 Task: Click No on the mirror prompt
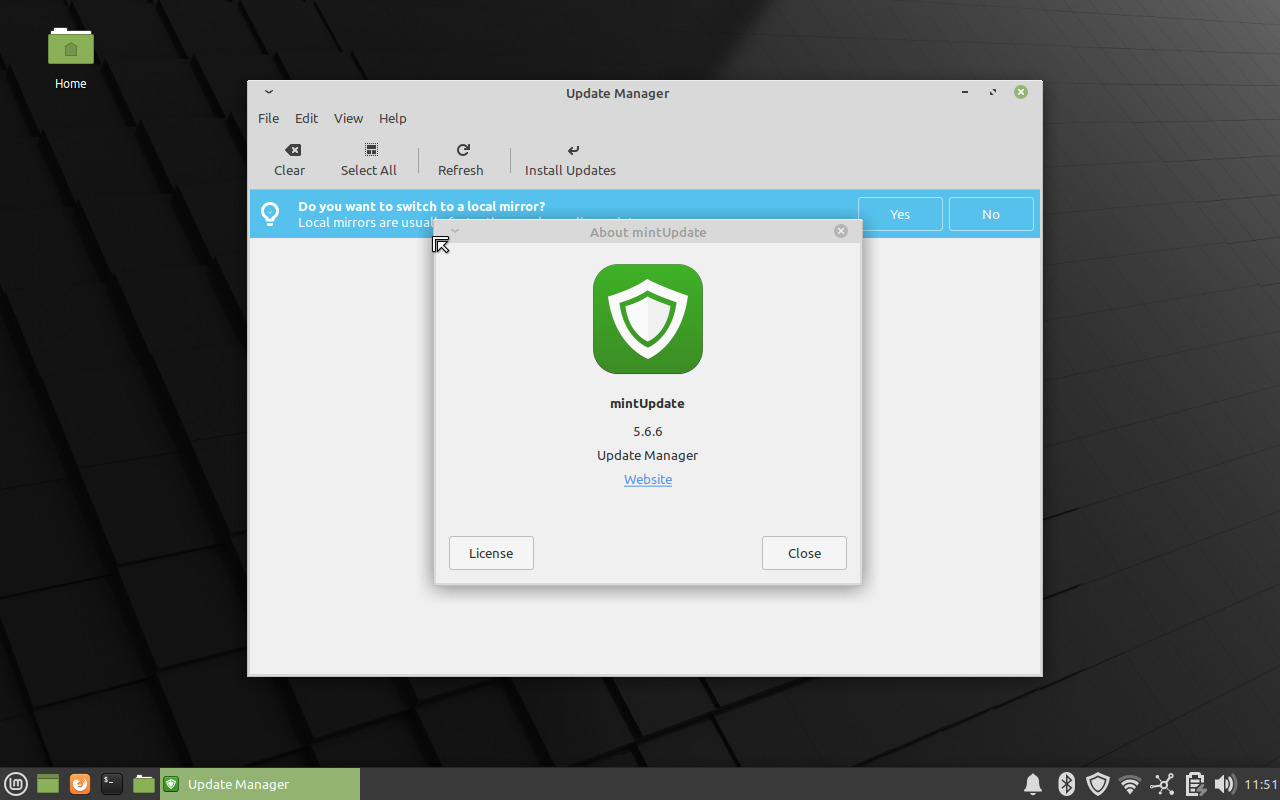(991, 214)
